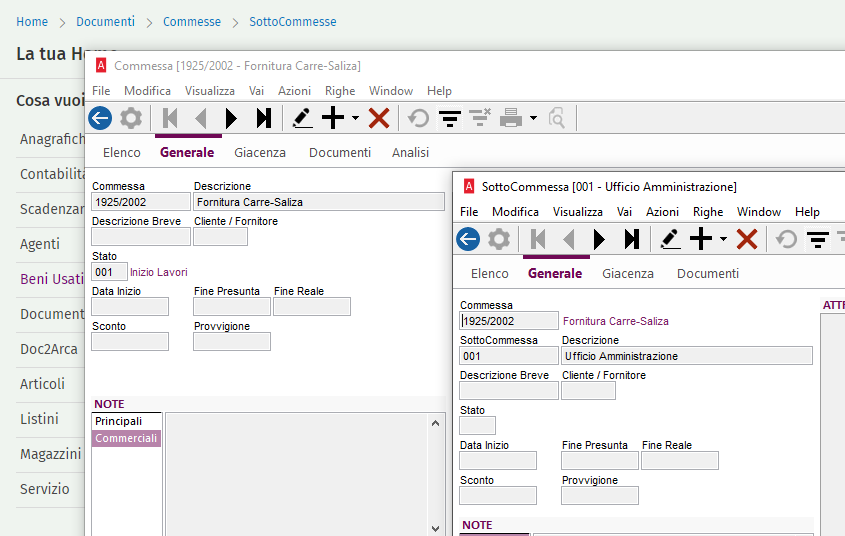Image resolution: width=845 pixels, height=536 pixels.
Task: Click blue back arrow in SottoCommessa window
Action: pyautogui.click(x=468, y=239)
